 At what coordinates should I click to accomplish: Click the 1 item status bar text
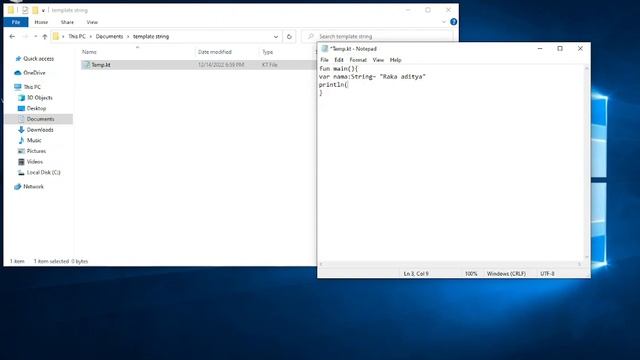pos(17,261)
